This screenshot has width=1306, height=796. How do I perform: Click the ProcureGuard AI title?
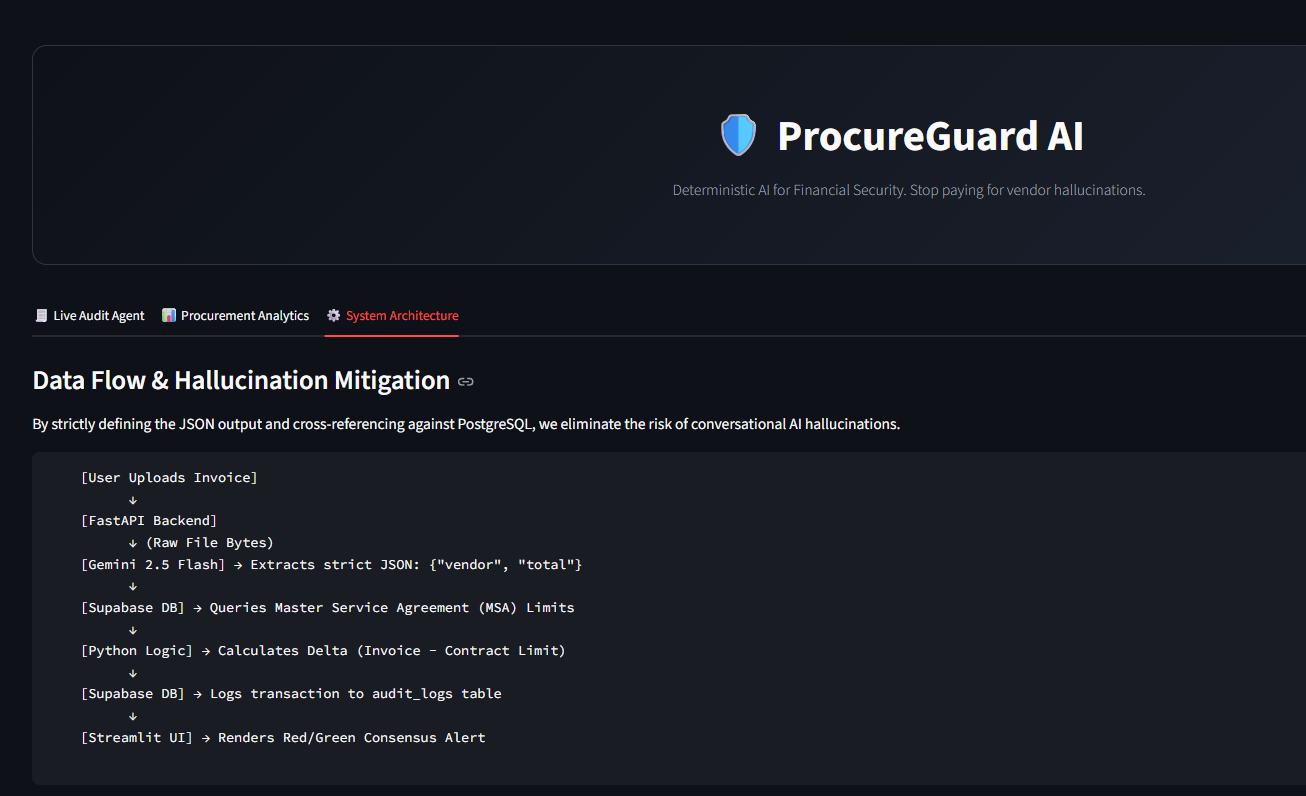(930, 136)
